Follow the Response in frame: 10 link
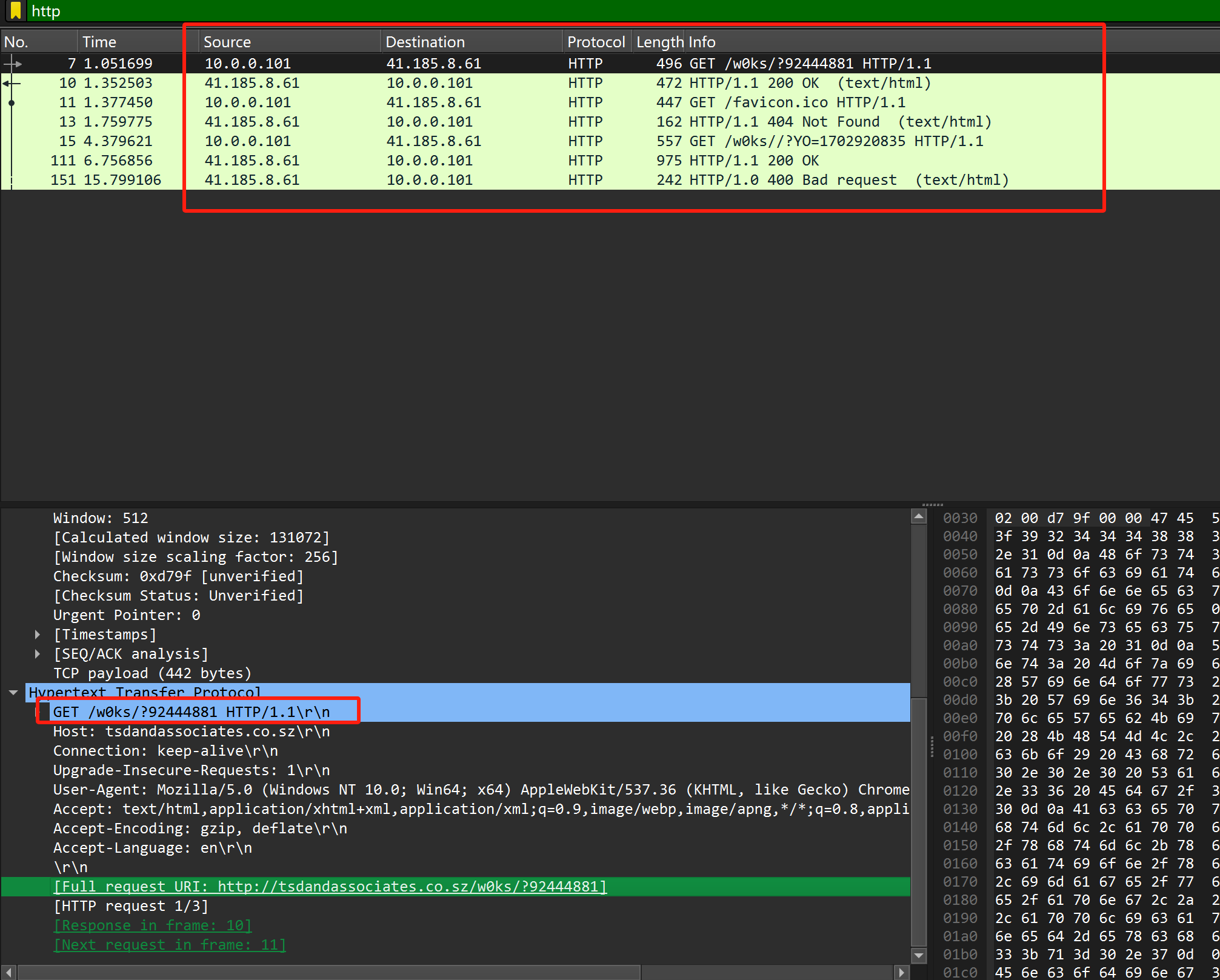This screenshot has width=1220, height=980. 153,925
